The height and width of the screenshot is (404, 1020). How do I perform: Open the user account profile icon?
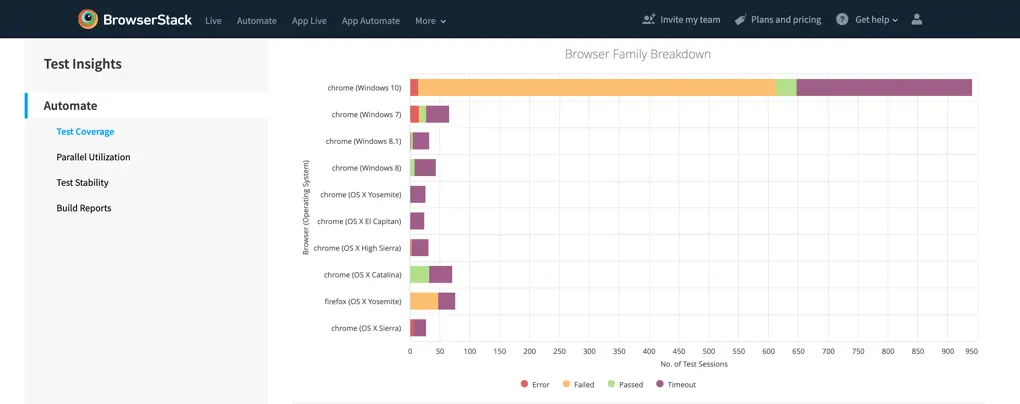[917, 19]
